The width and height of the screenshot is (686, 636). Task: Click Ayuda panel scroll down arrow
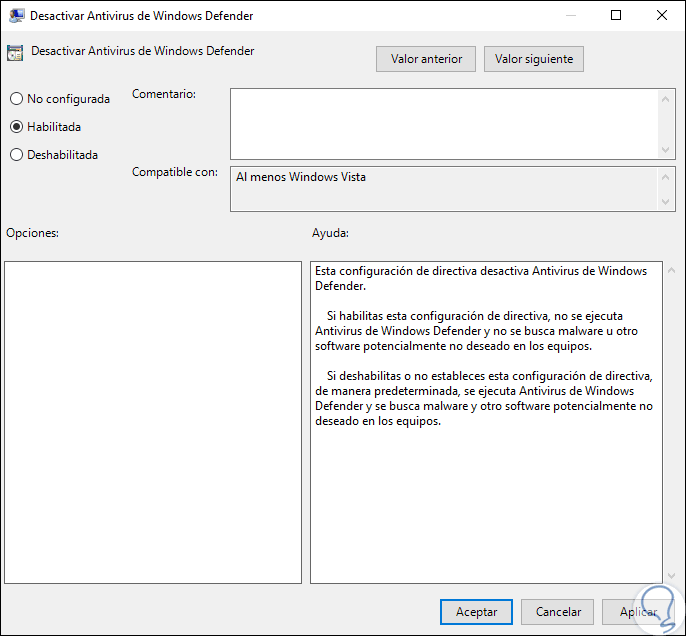click(672, 576)
